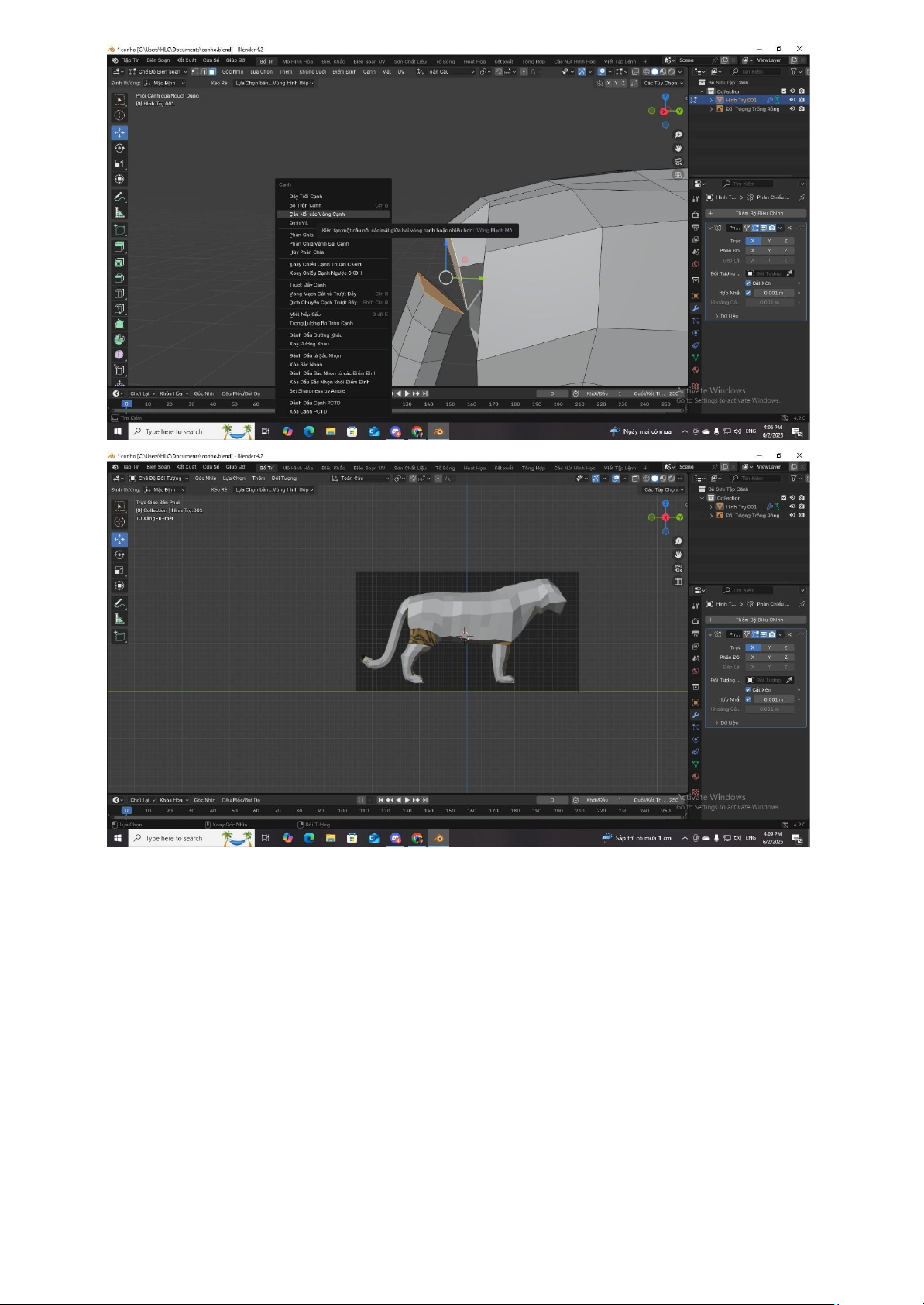Image resolution: width=924 pixels, height=1305 pixels.
Task: Select the Loop Cut tool in Edit Mode toolbar
Action: 119,294
